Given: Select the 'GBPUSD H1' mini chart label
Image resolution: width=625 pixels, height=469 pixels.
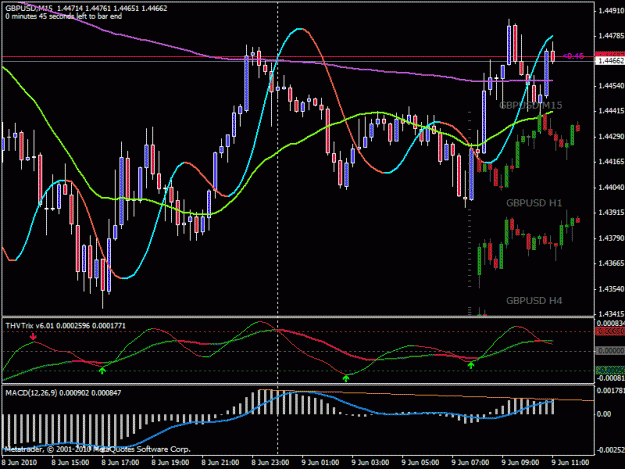Looking at the screenshot, I should pyautogui.click(x=534, y=203).
